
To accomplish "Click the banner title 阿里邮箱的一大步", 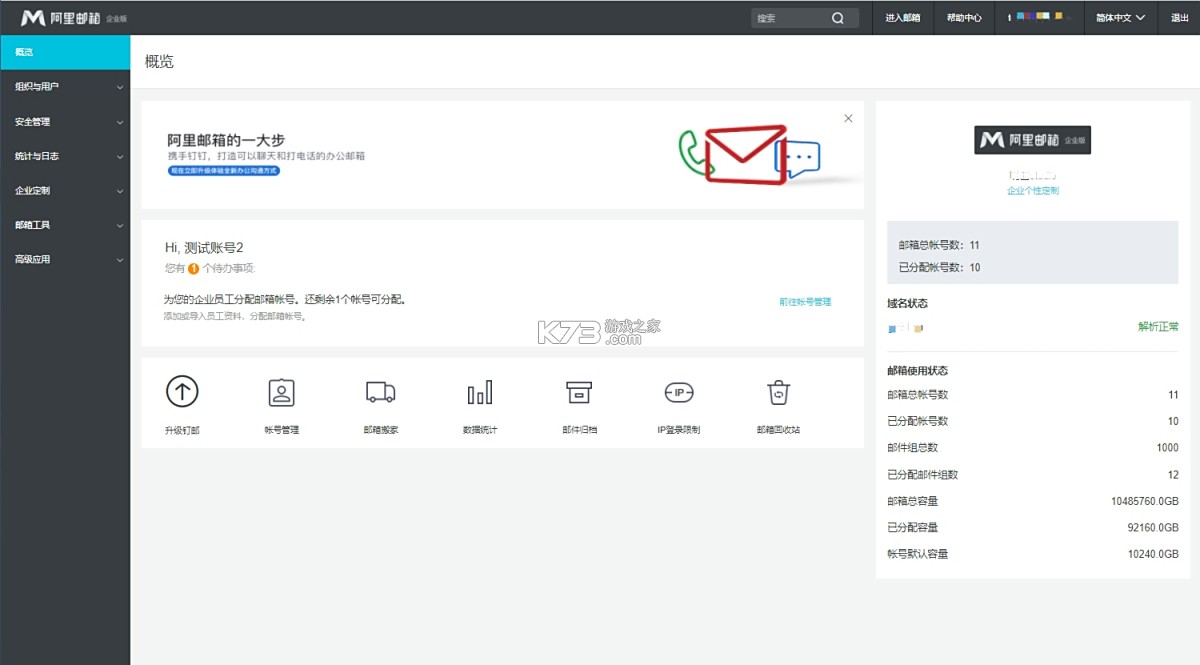I will (x=226, y=140).
